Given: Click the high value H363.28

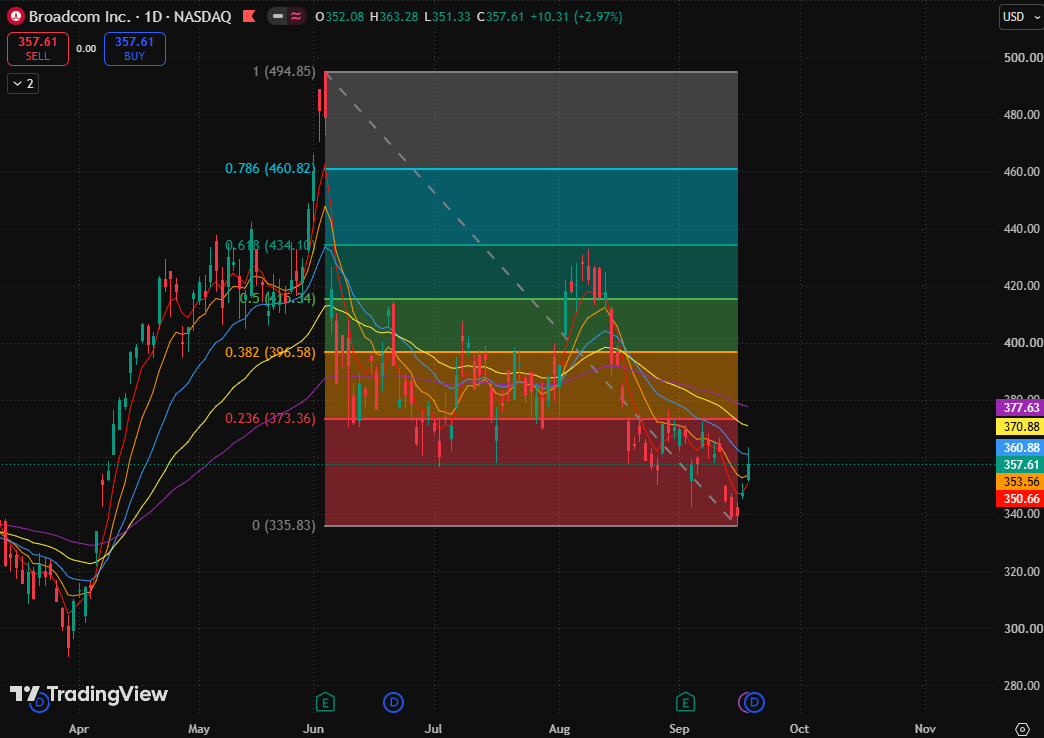Looking at the screenshot, I should pos(394,17).
